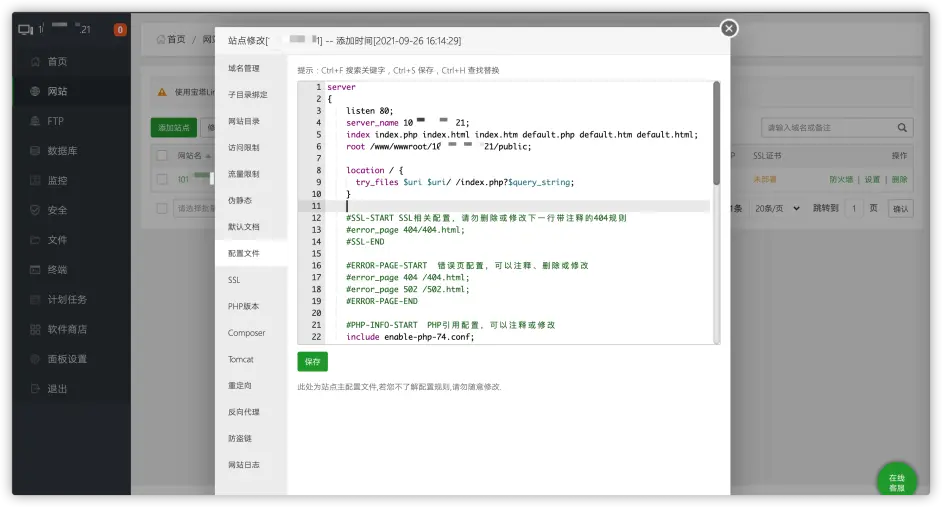Image resolution: width=942 pixels, height=507 pixels.
Task: Open the 防盗链 tab
Action: pyautogui.click(x=240, y=439)
